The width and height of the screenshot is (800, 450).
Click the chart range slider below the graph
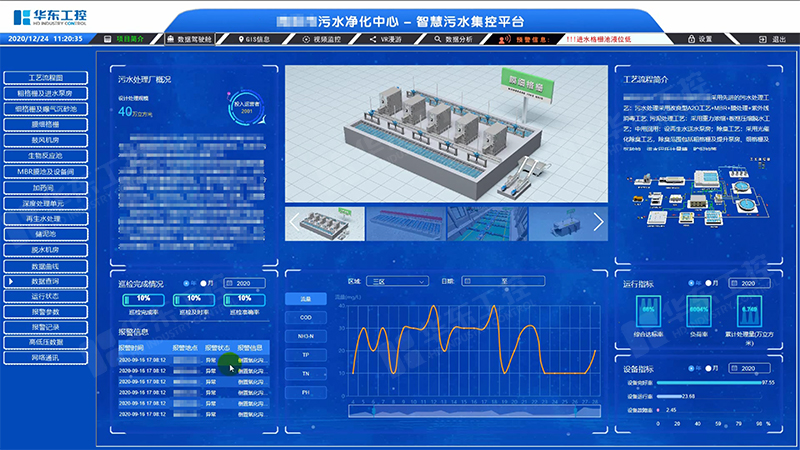click(x=470, y=409)
